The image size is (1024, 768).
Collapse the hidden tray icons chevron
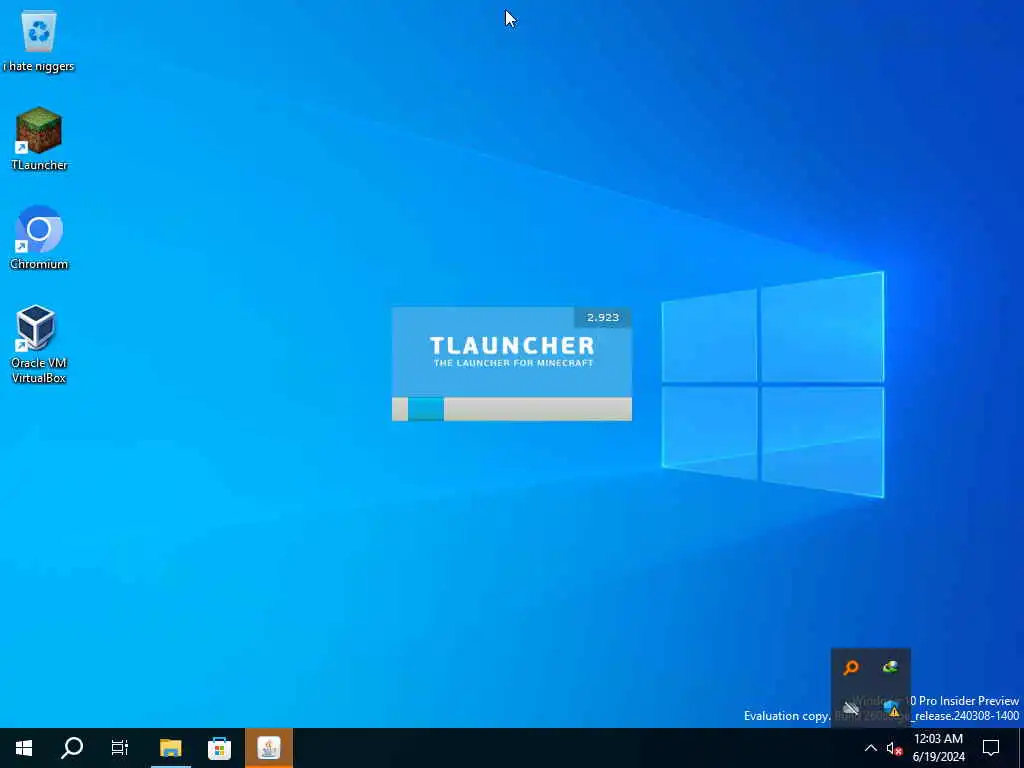coord(871,748)
